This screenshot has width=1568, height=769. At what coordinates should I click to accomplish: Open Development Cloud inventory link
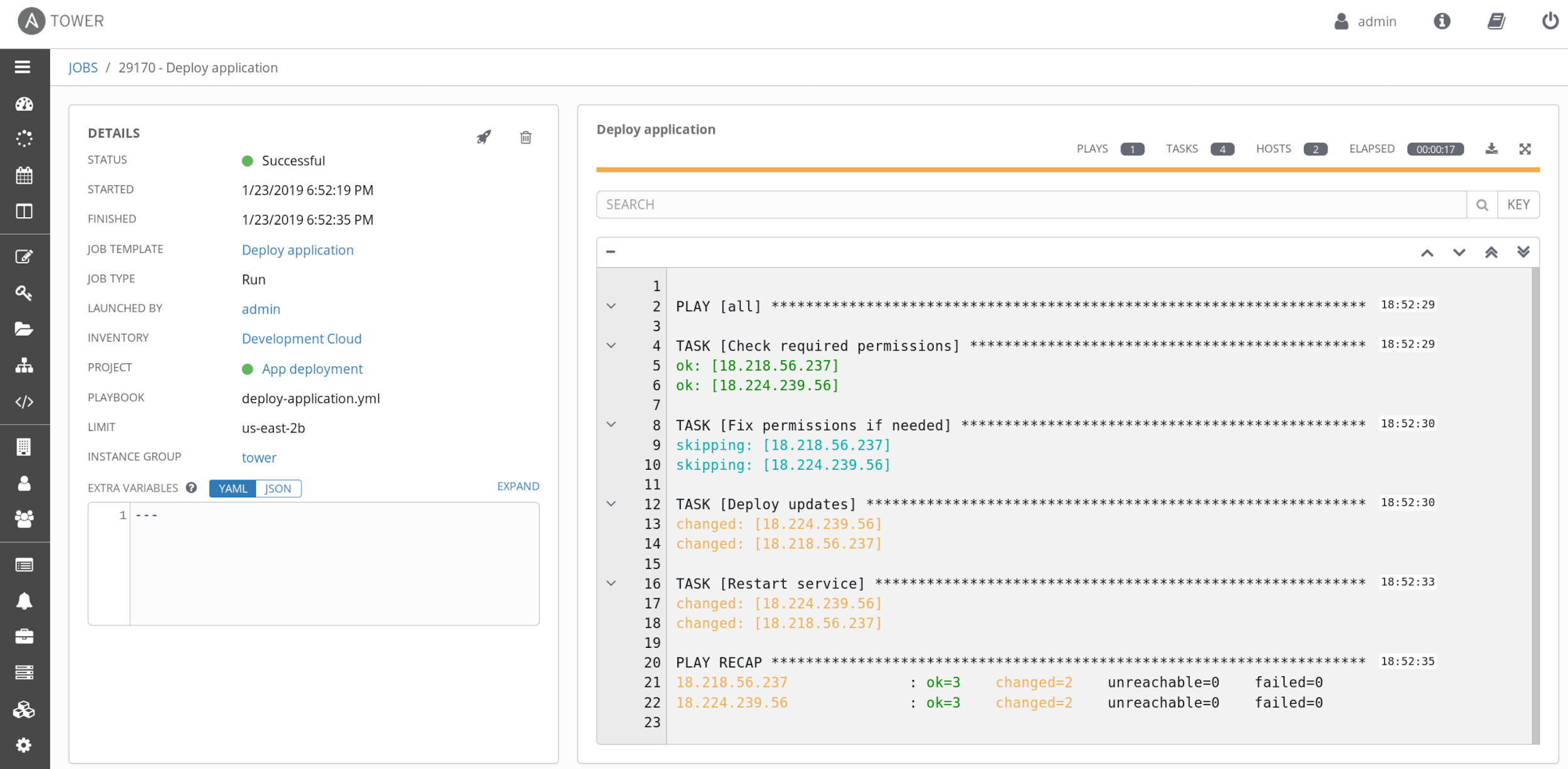point(302,339)
